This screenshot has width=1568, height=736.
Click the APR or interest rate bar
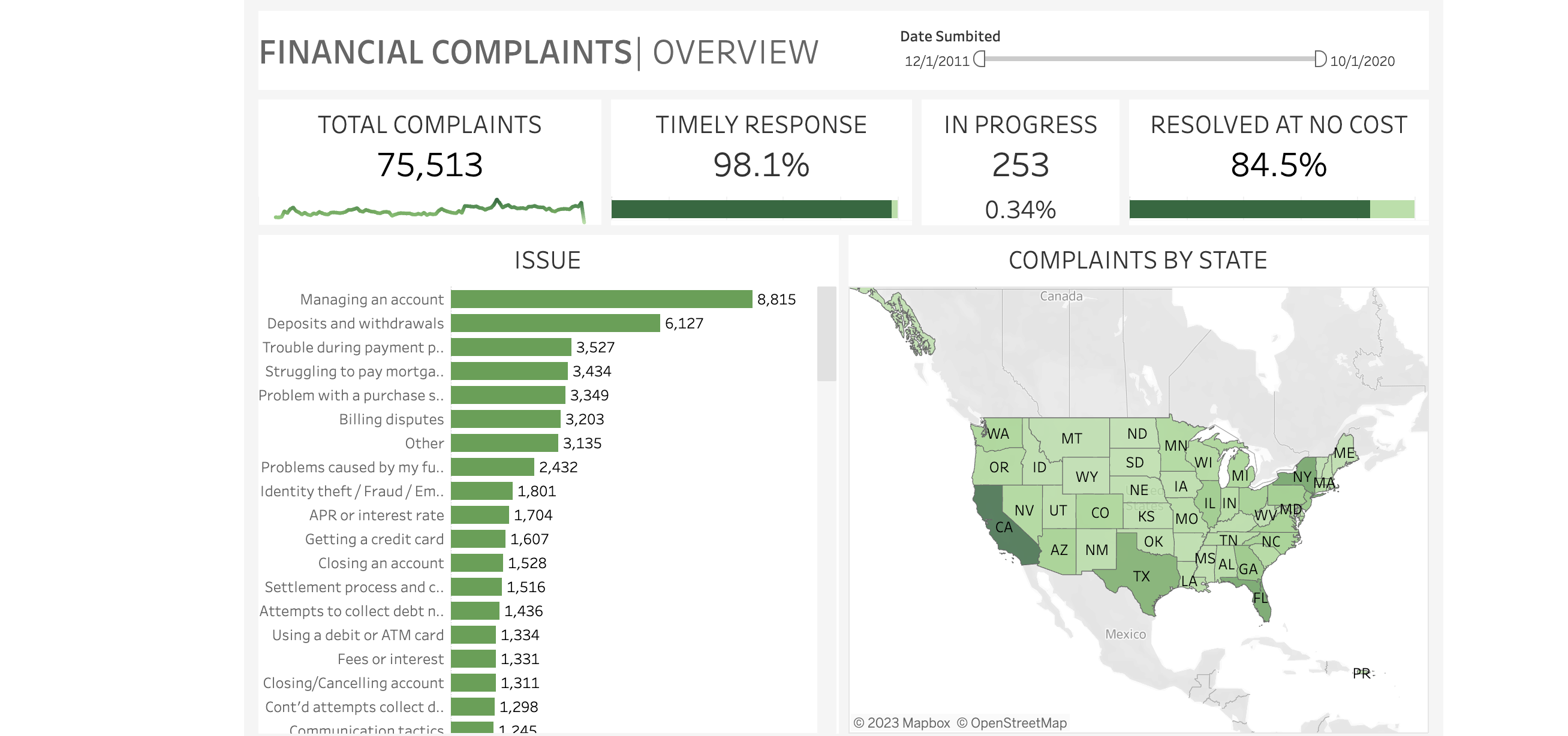478,515
